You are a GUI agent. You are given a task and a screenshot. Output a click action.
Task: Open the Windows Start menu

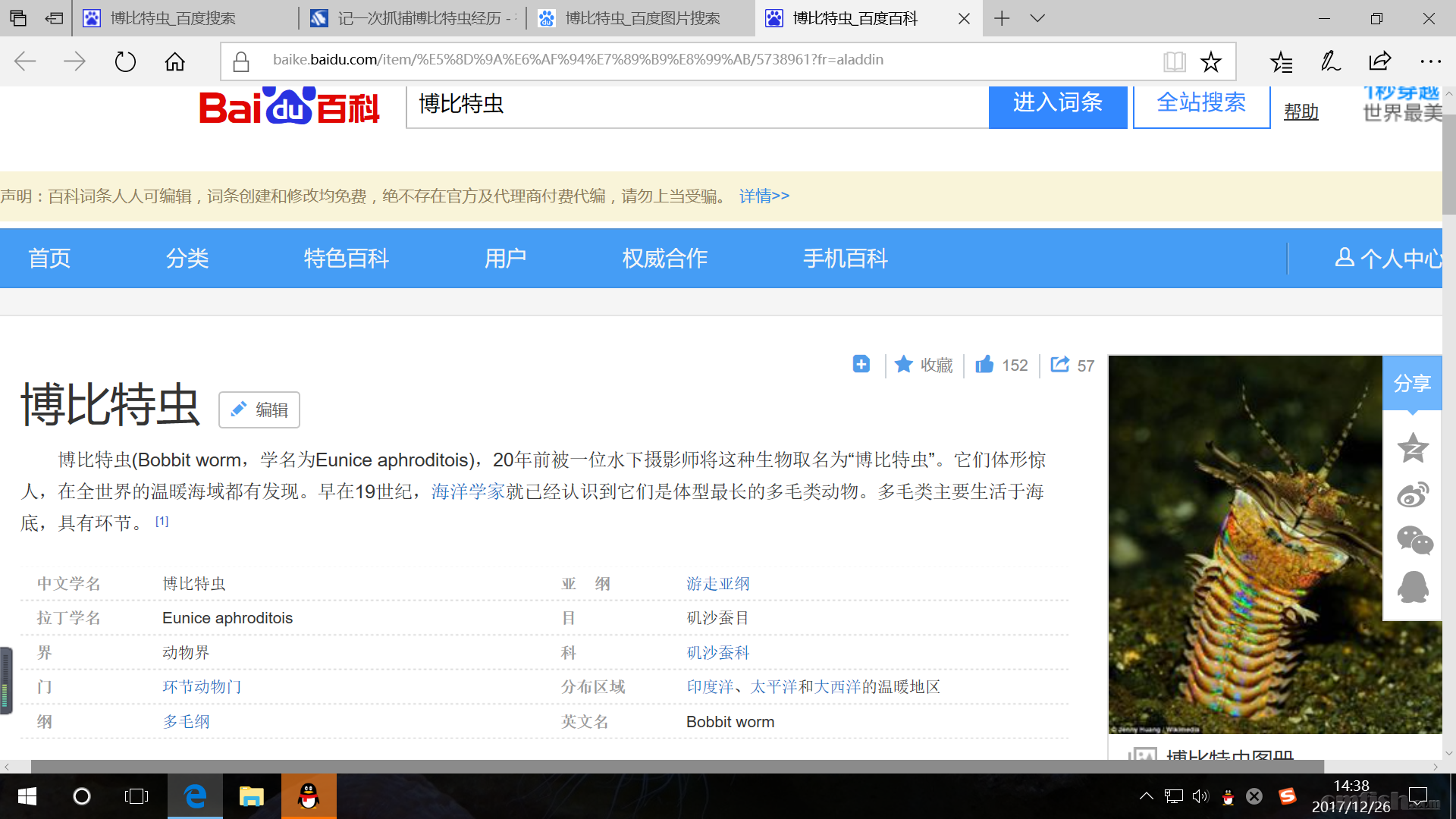(x=27, y=796)
